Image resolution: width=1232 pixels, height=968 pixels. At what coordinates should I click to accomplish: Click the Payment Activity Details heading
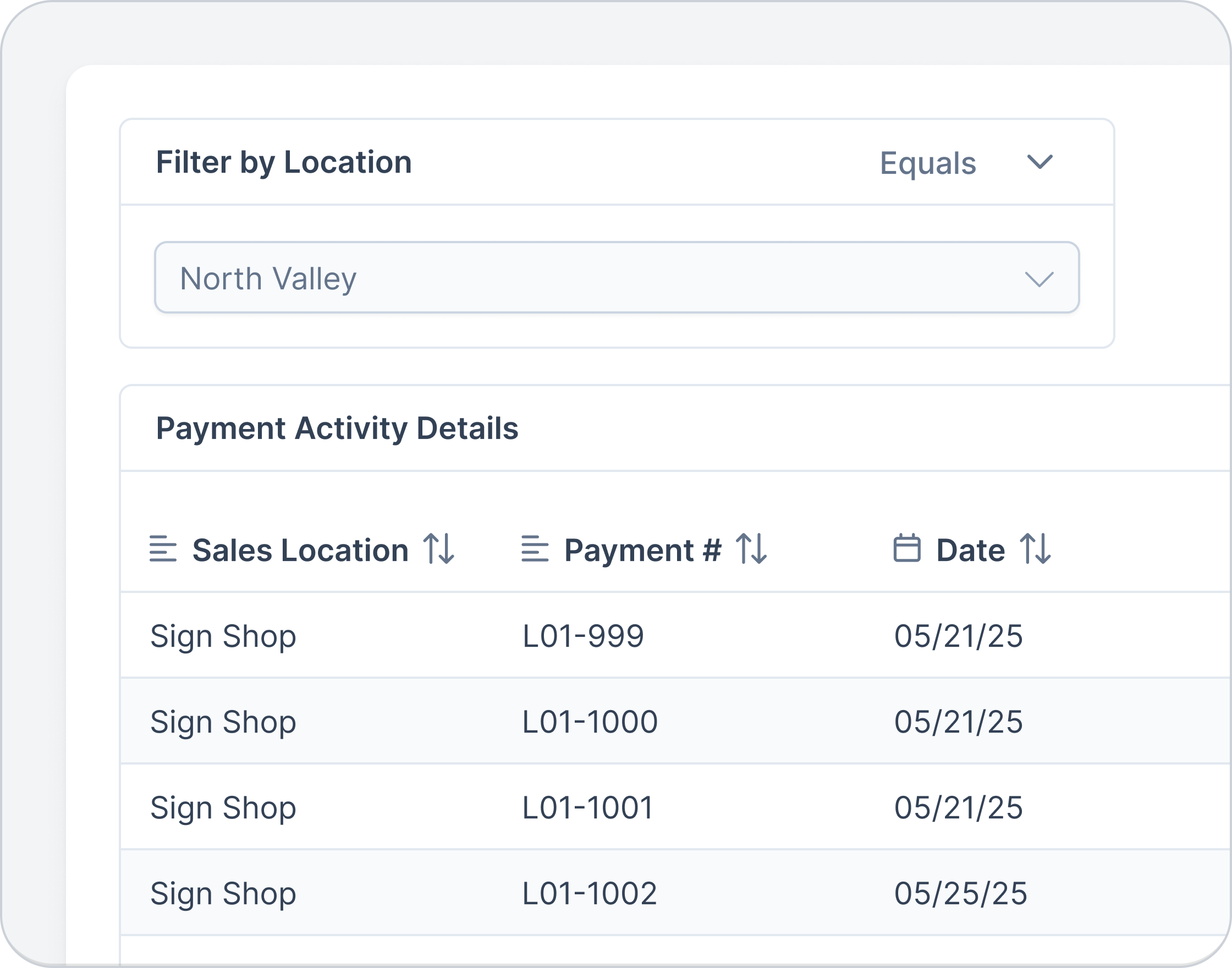point(337,428)
